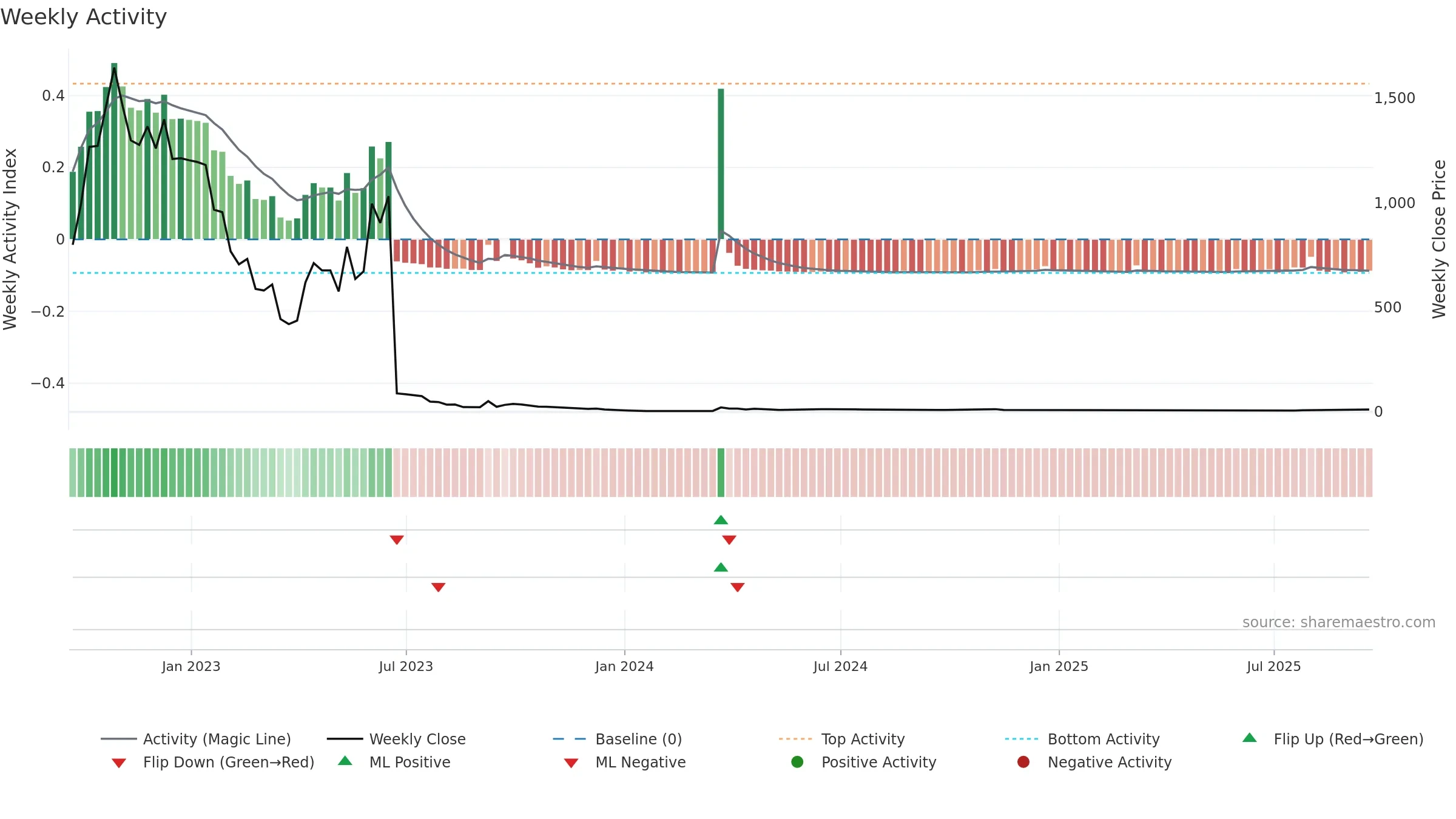The width and height of the screenshot is (1456, 819).
Task: Click the Weekly Activity Index axis title
Action: (x=10, y=239)
